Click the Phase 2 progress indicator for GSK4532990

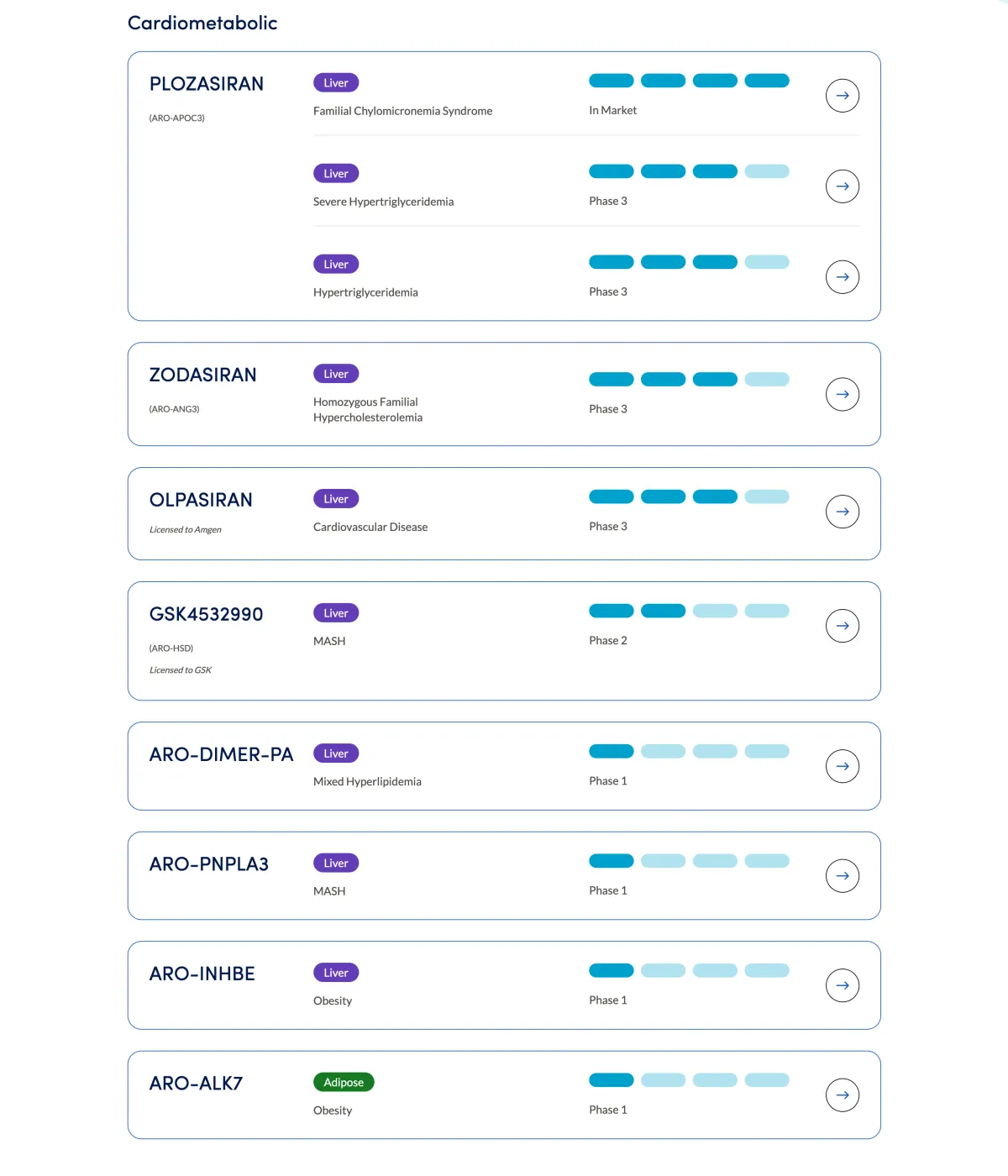coord(689,611)
